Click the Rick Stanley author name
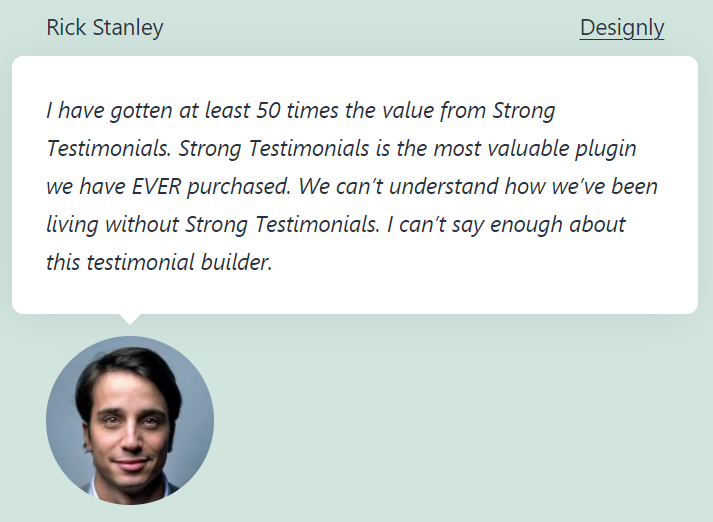This screenshot has height=522, width=713. point(105,27)
